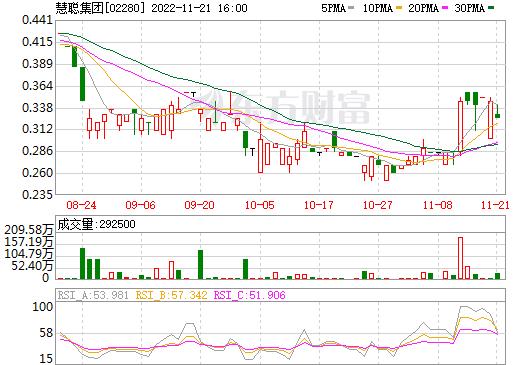Click the magenta 20PMA color swatch
The width and height of the screenshot is (520, 365).
click(445, 8)
